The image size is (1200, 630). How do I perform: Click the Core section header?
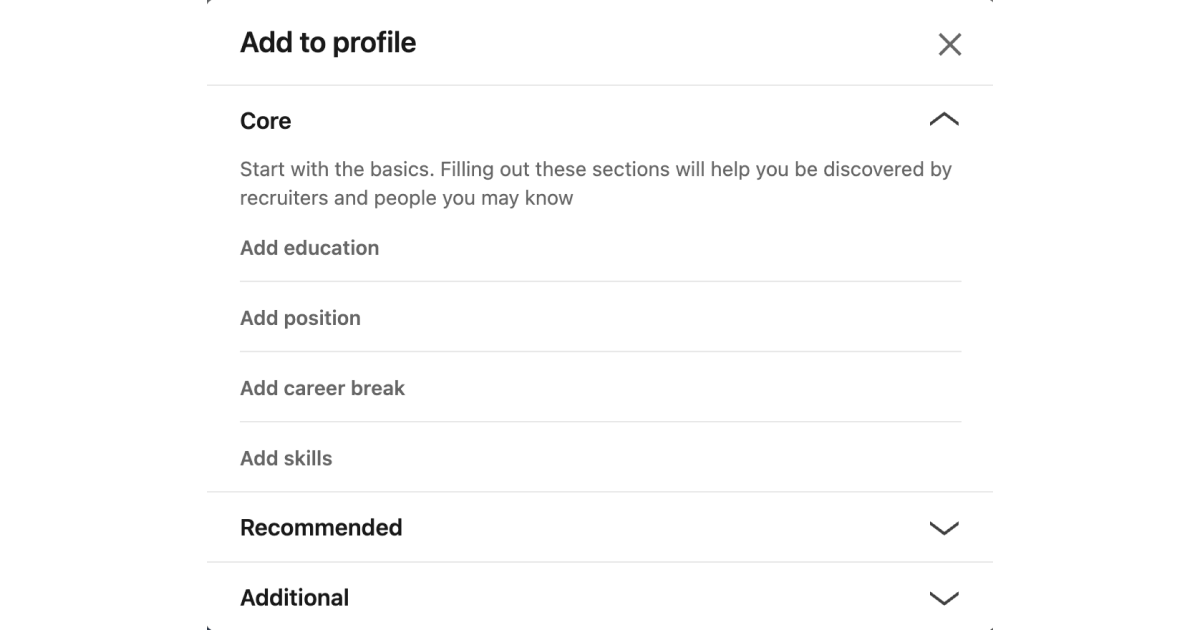pos(265,120)
